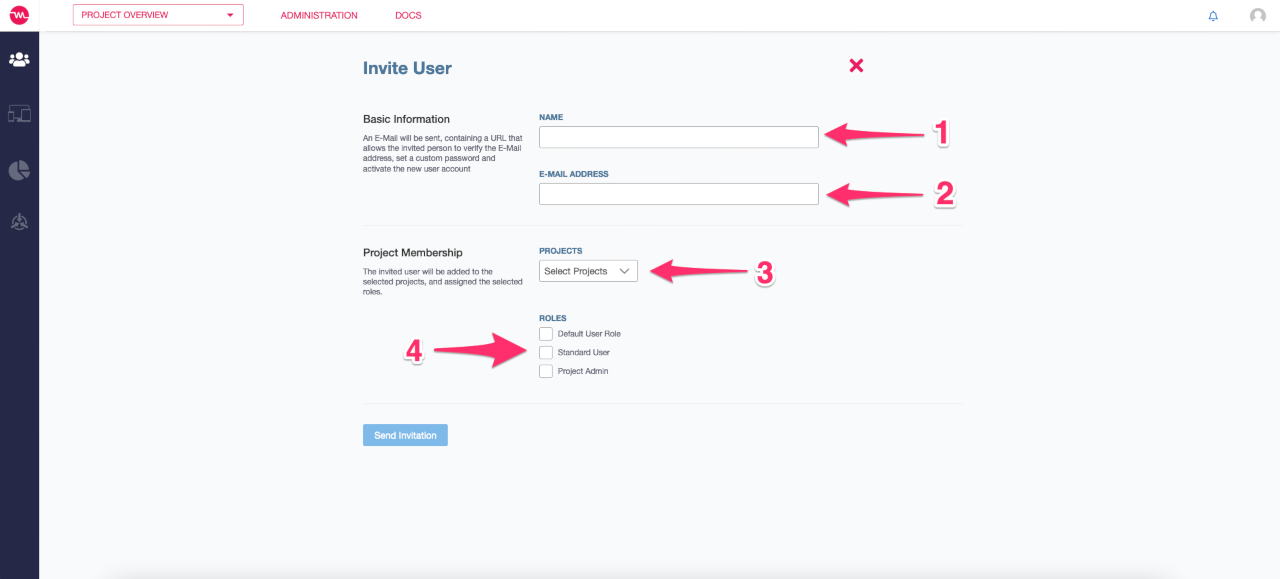This screenshot has width=1280, height=579.
Task: Open the notifications bell icon
Action: coord(1213,16)
